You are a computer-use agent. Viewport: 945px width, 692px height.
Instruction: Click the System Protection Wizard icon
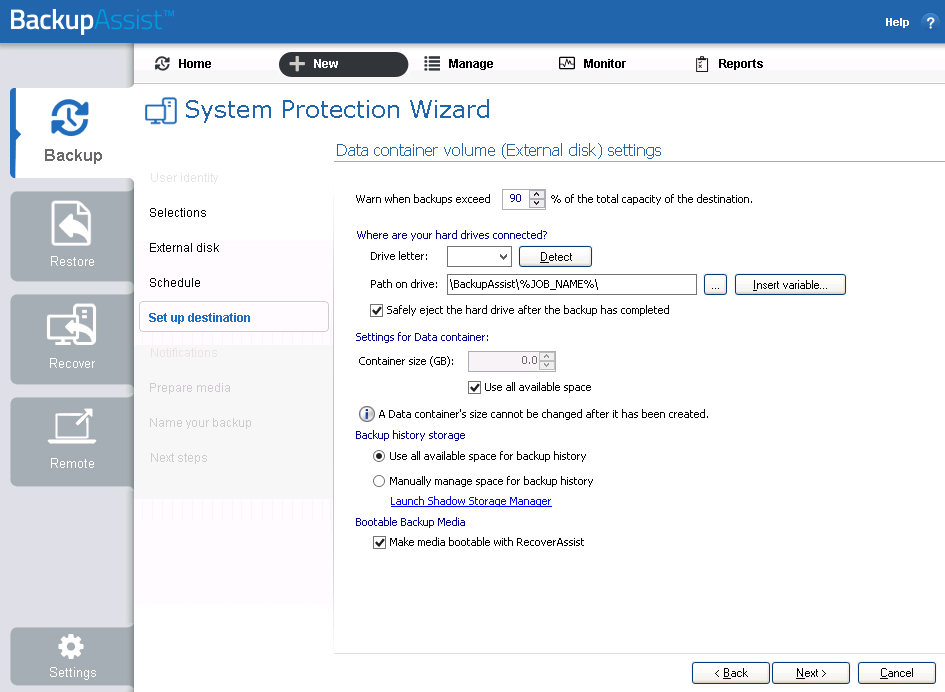click(161, 111)
